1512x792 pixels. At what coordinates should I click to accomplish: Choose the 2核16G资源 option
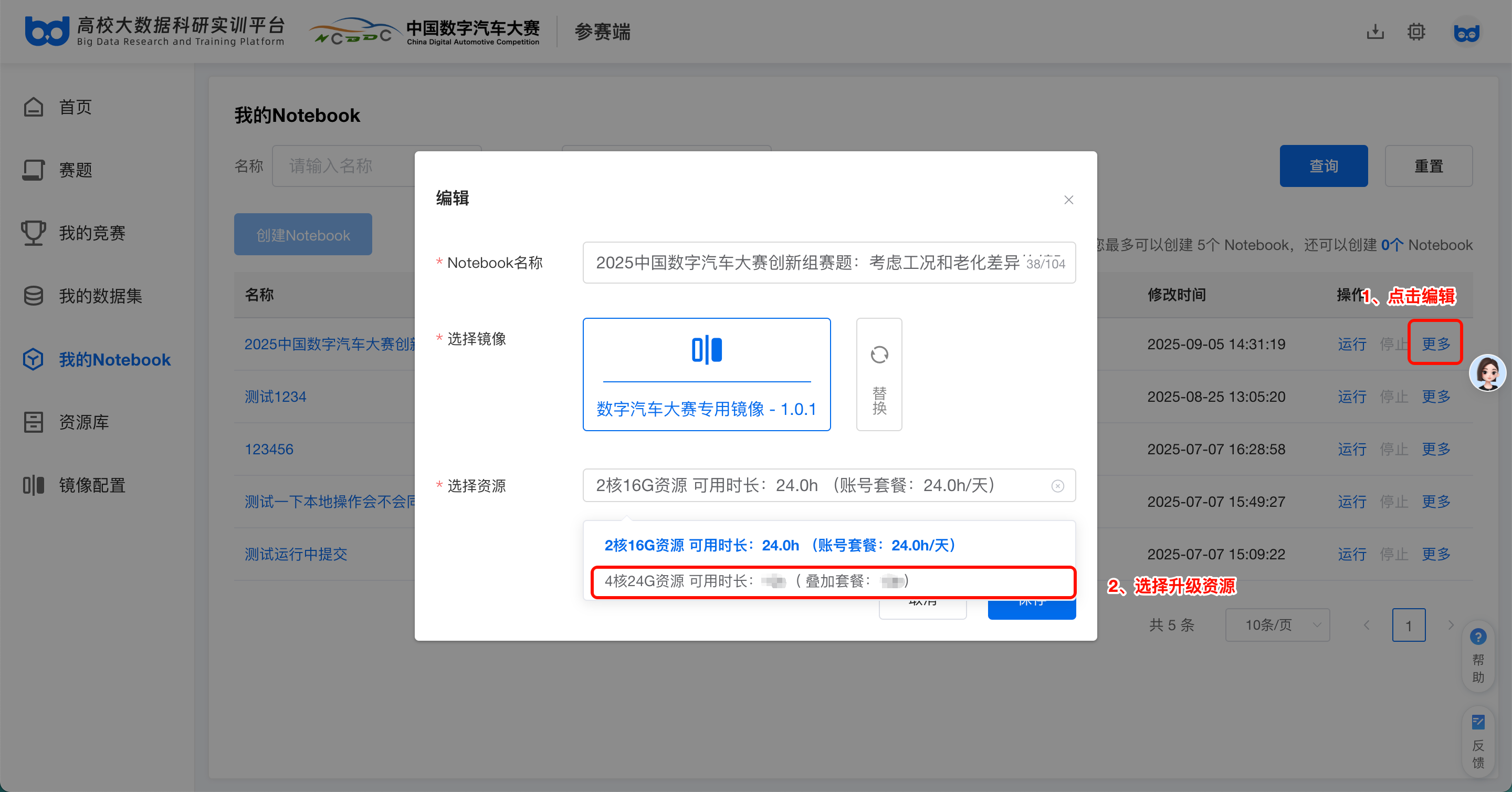tap(829, 545)
